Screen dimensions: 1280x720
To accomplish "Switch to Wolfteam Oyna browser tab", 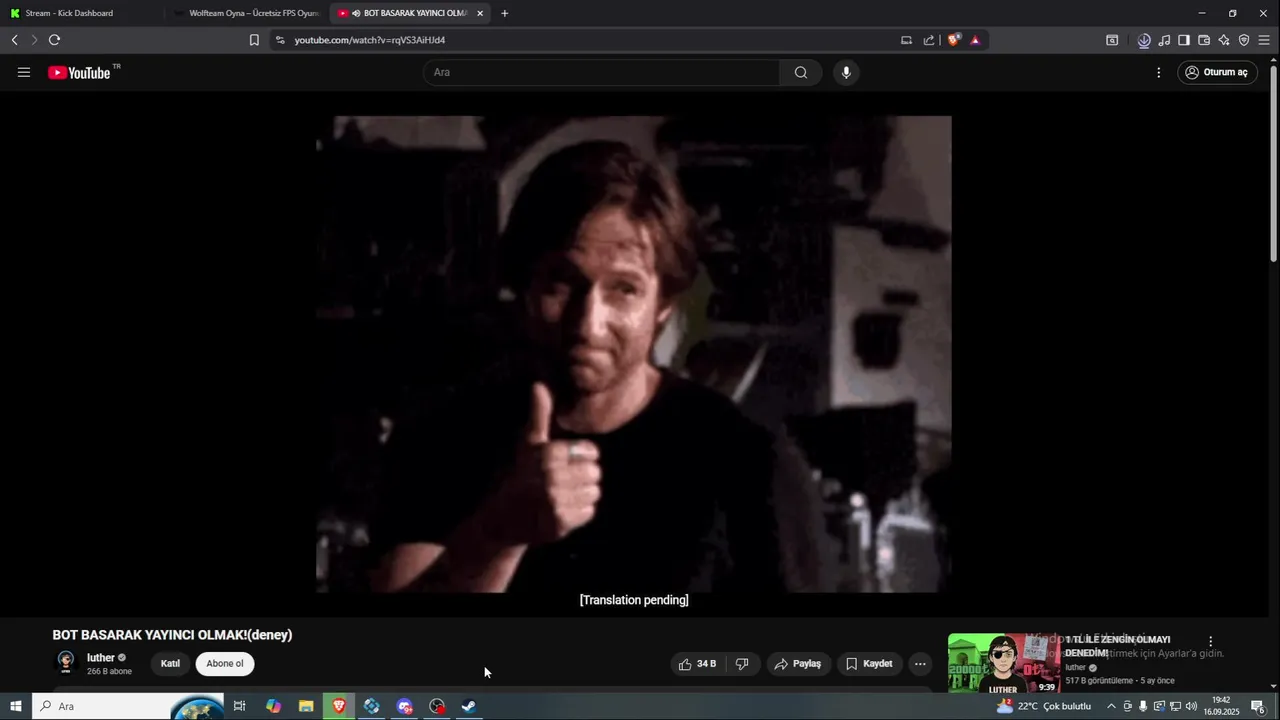I will [245, 13].
